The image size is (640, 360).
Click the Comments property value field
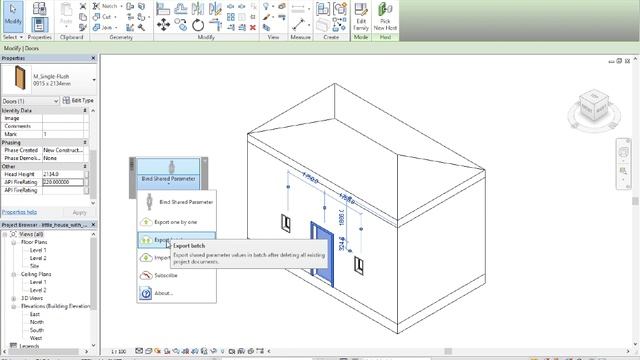[63, 126]
